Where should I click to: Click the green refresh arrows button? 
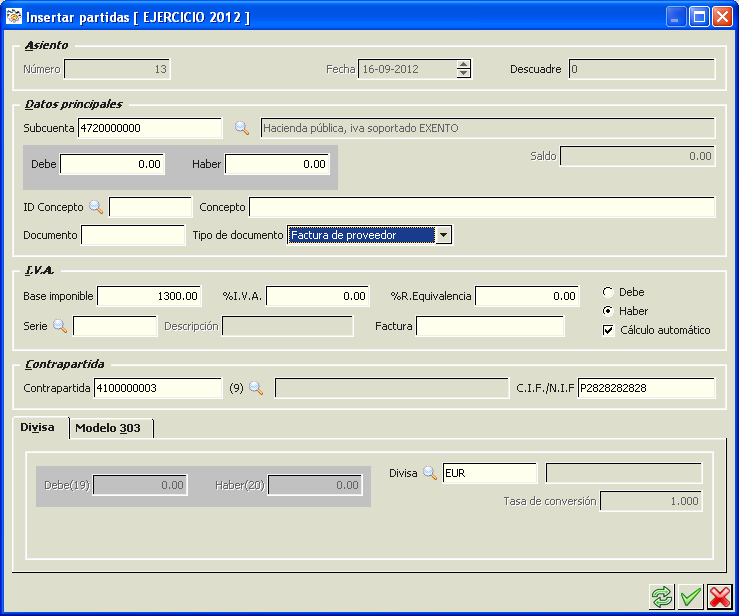pos(662,597)
